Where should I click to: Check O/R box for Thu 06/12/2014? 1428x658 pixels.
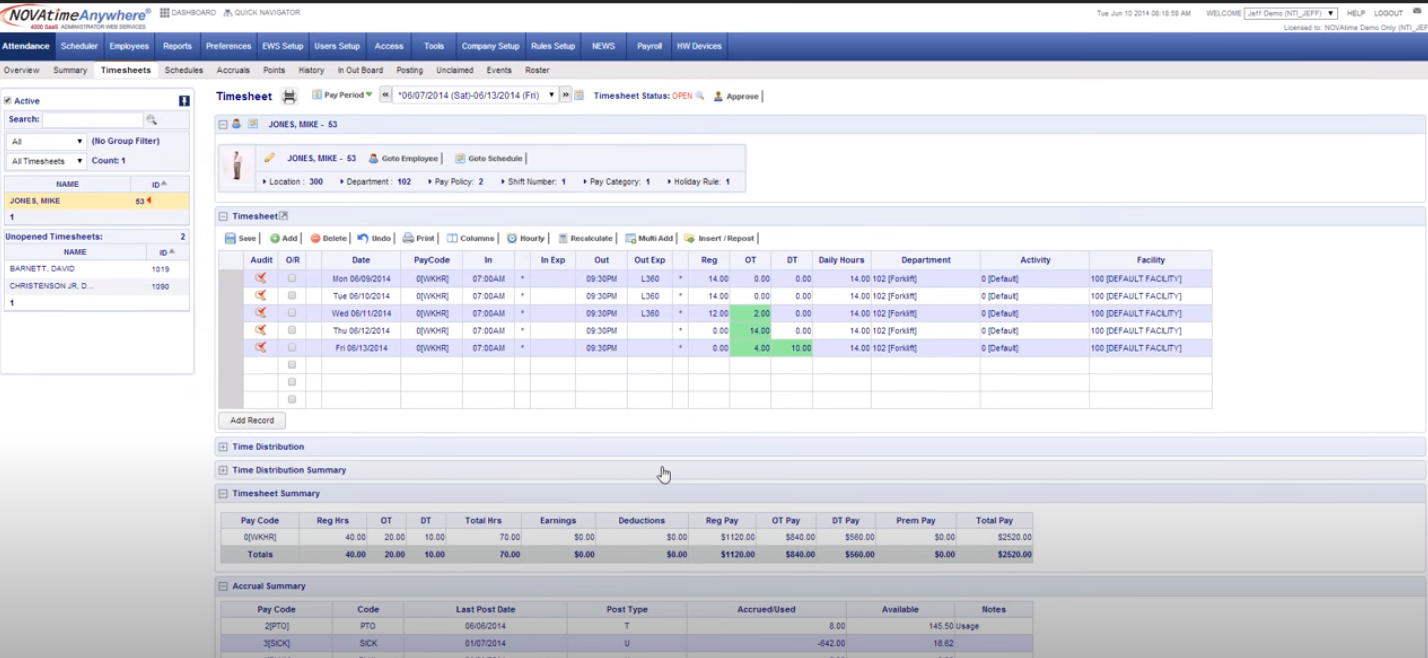pyautogui.click(x=292, y=330)
